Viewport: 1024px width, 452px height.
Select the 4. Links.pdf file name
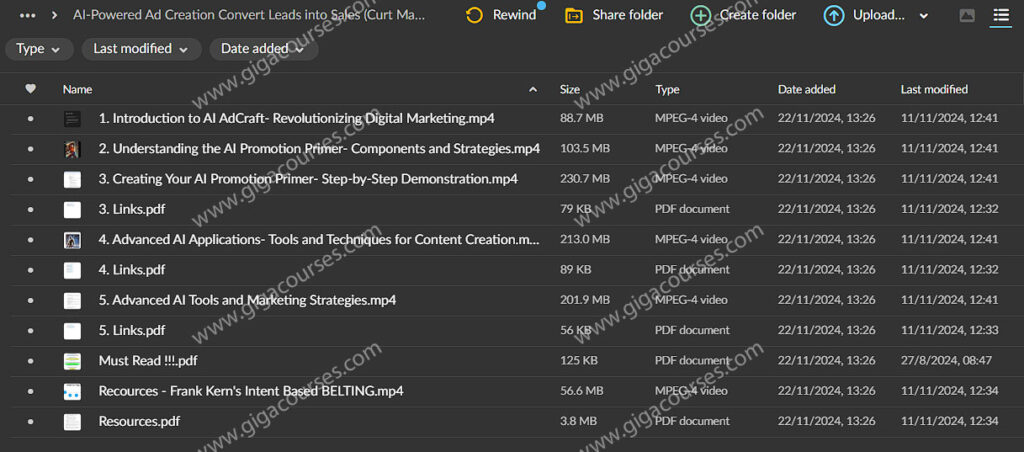pos(132,270)
